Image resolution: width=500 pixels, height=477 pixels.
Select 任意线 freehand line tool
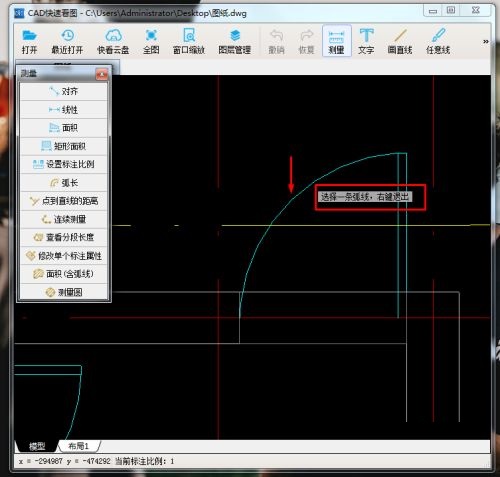point(438,42)
